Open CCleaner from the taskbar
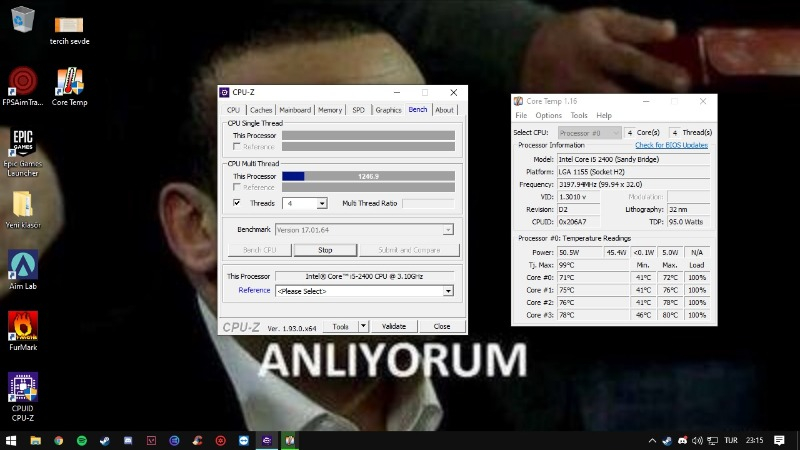The width and height of the screenshot is (800, 450). point(197,440)
